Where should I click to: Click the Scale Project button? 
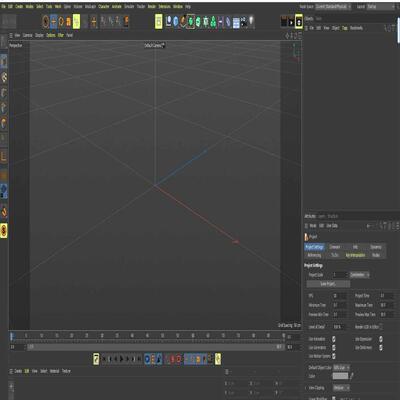(x=328, y=284)
